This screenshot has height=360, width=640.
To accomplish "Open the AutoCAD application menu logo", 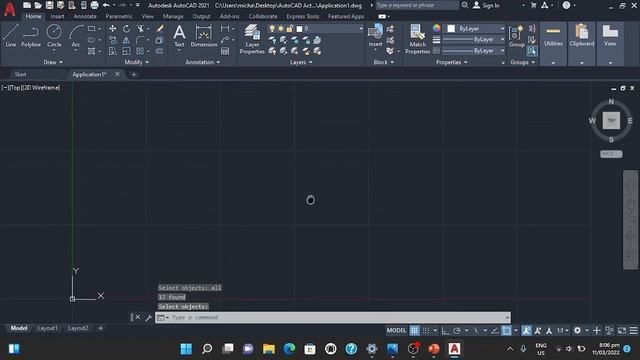I will coord(9,9).
